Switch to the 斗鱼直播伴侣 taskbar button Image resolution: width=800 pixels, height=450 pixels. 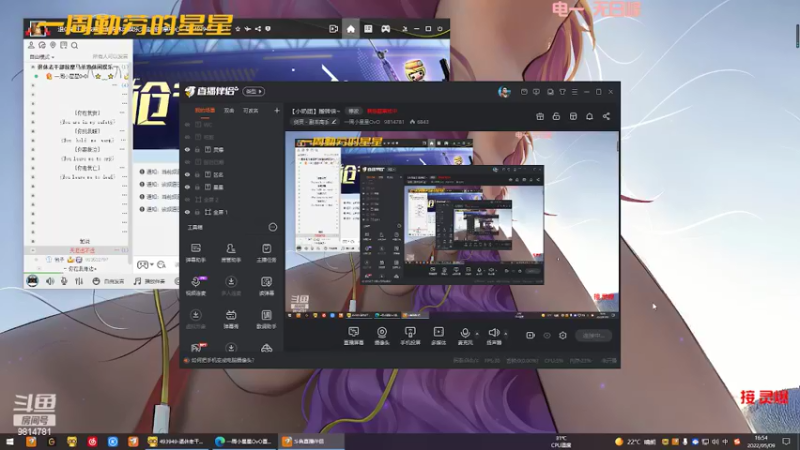(310, 441)
